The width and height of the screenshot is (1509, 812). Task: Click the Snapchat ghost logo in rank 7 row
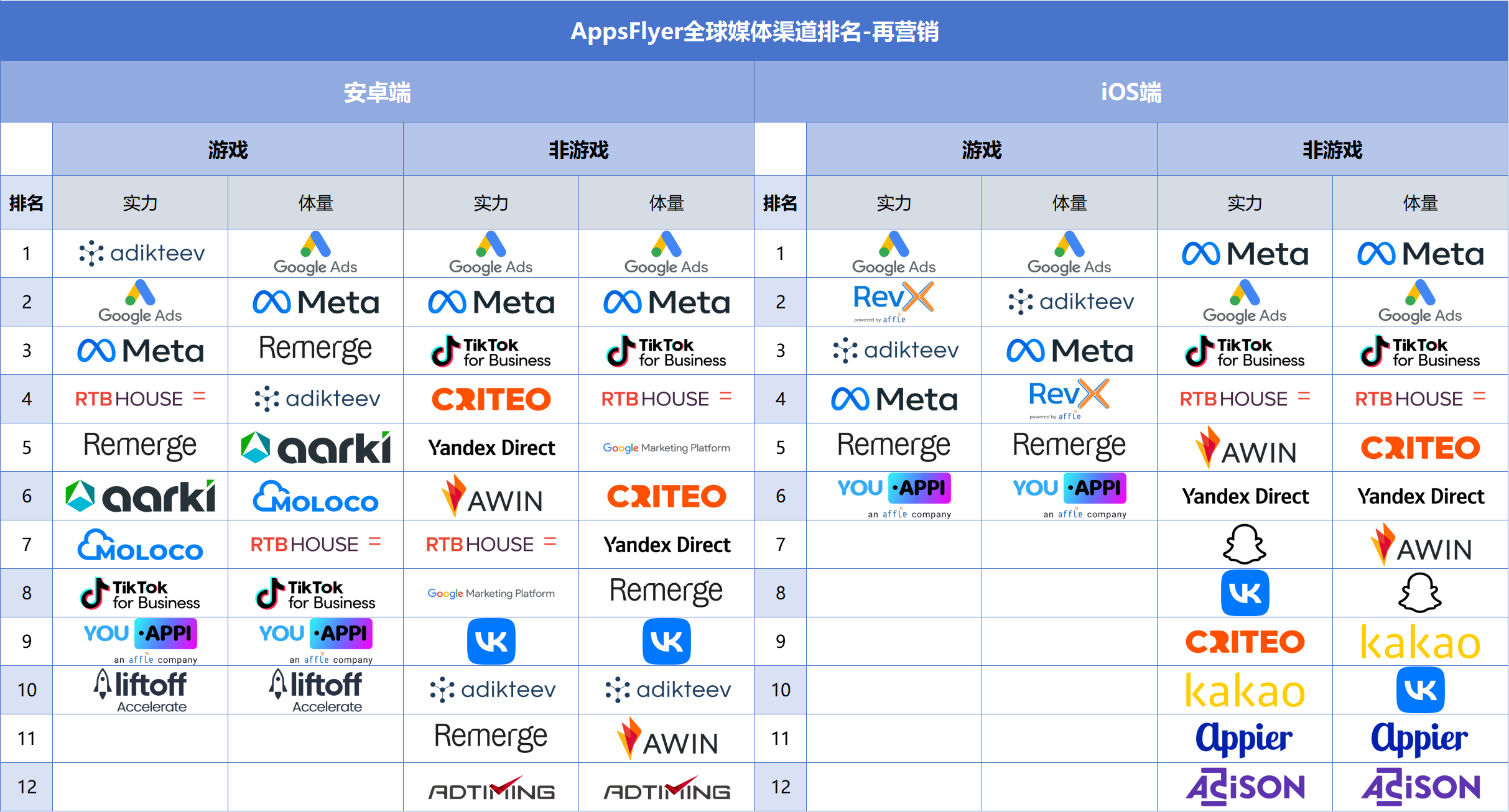click(1245, 544)
